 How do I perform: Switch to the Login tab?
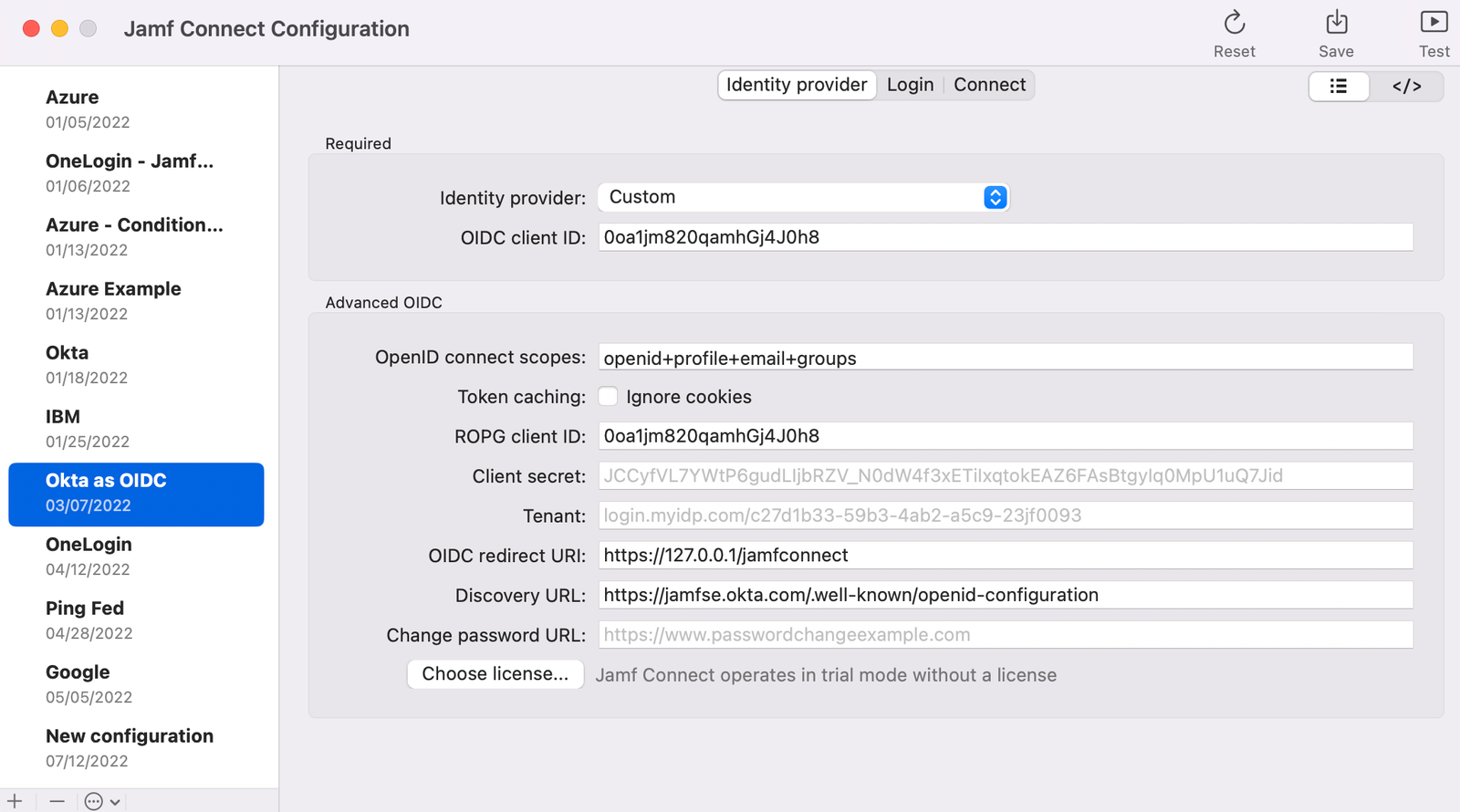[910, 85]
